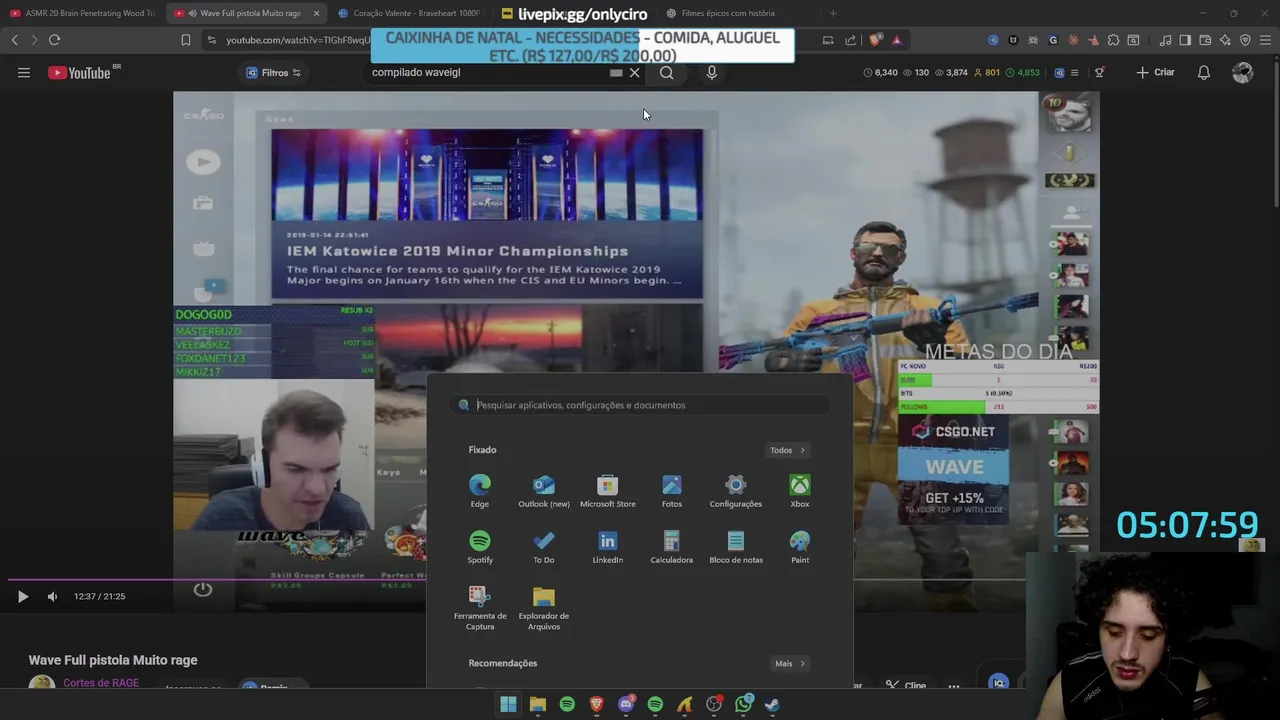Go back in browser history
The width and height of the screenshot is (1280, 720).
(14, 40)
